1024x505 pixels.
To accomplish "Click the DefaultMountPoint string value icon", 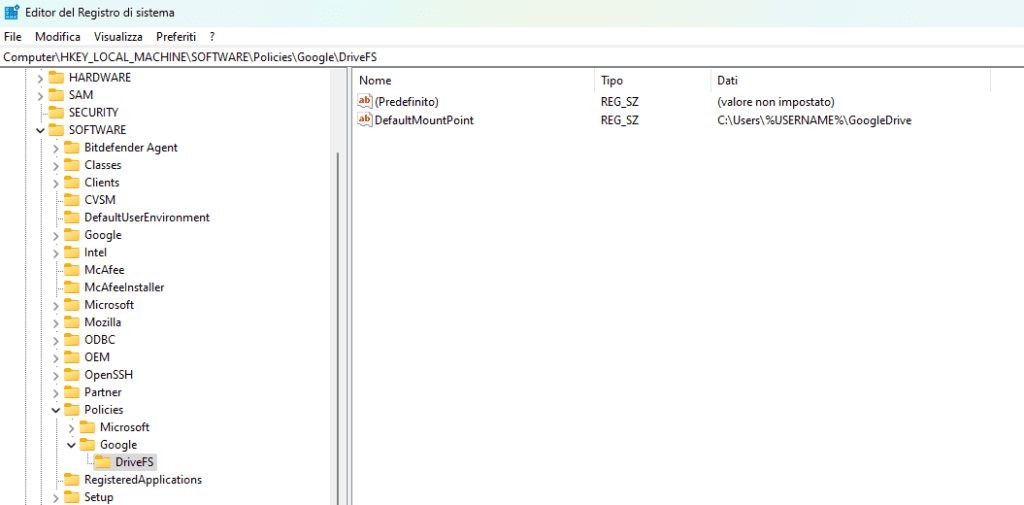I will click(365, 120).
